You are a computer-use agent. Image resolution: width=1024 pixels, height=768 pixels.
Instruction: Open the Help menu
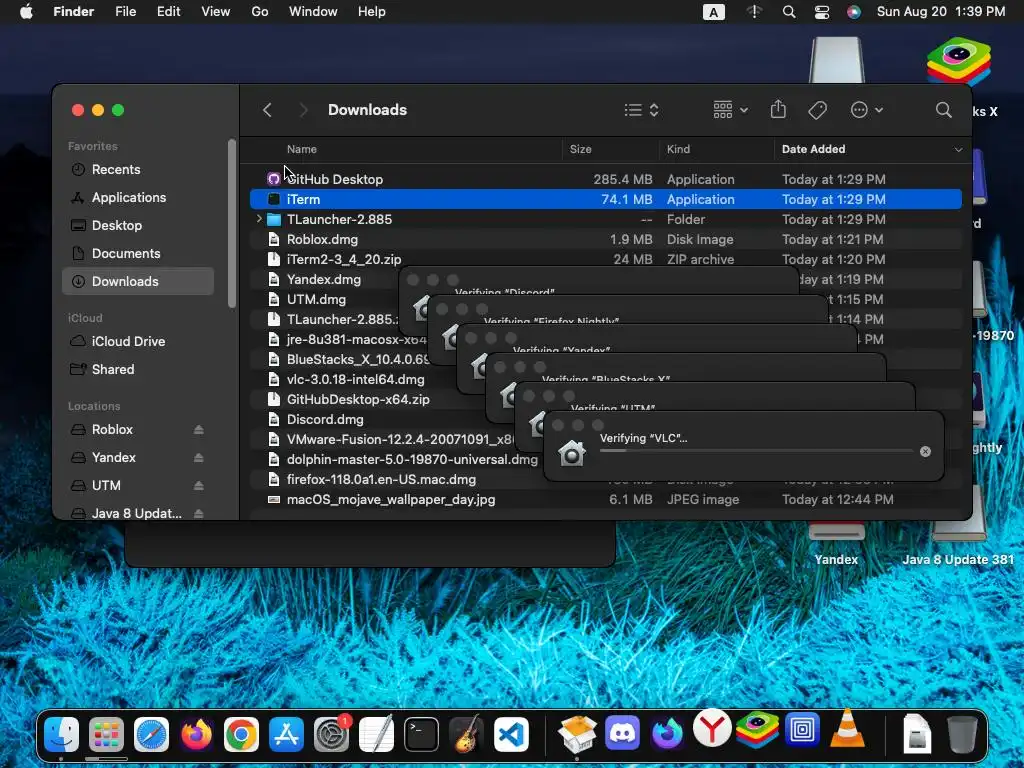point(372,12)
